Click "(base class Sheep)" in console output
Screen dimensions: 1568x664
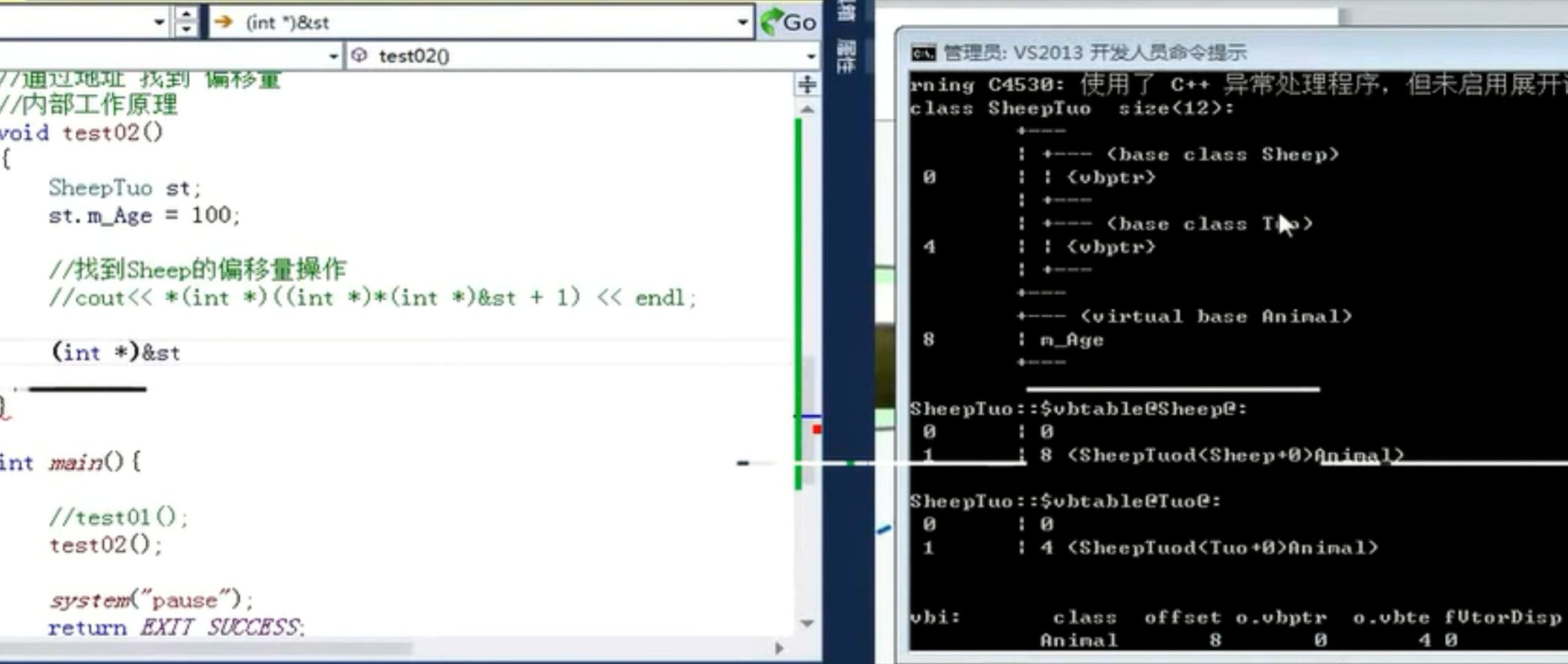(1223, 155)
